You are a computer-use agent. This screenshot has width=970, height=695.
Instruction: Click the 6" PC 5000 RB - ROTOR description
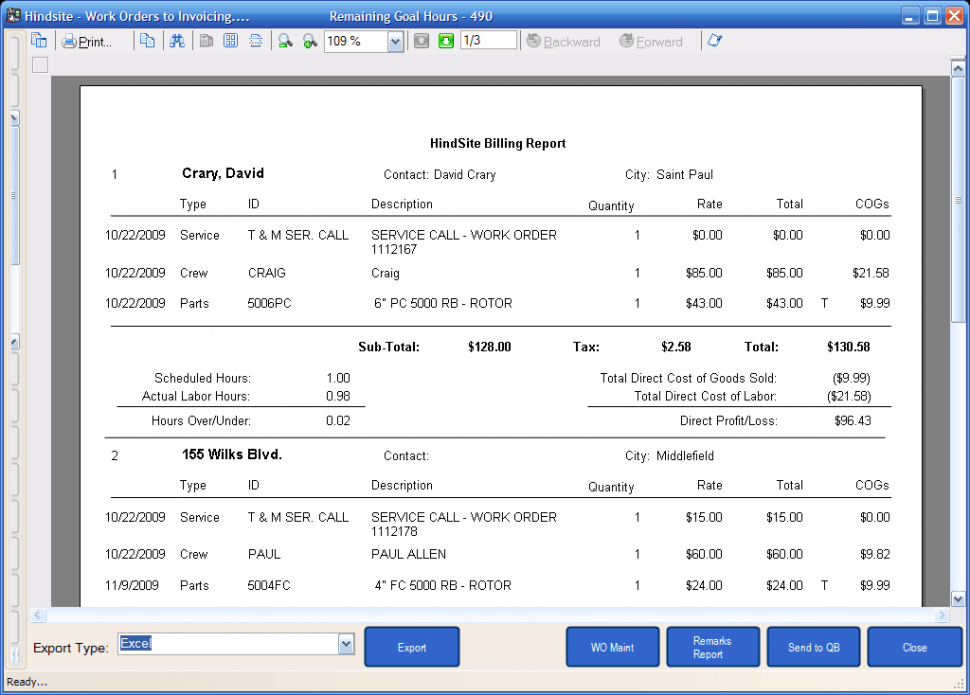click(443, 303)
